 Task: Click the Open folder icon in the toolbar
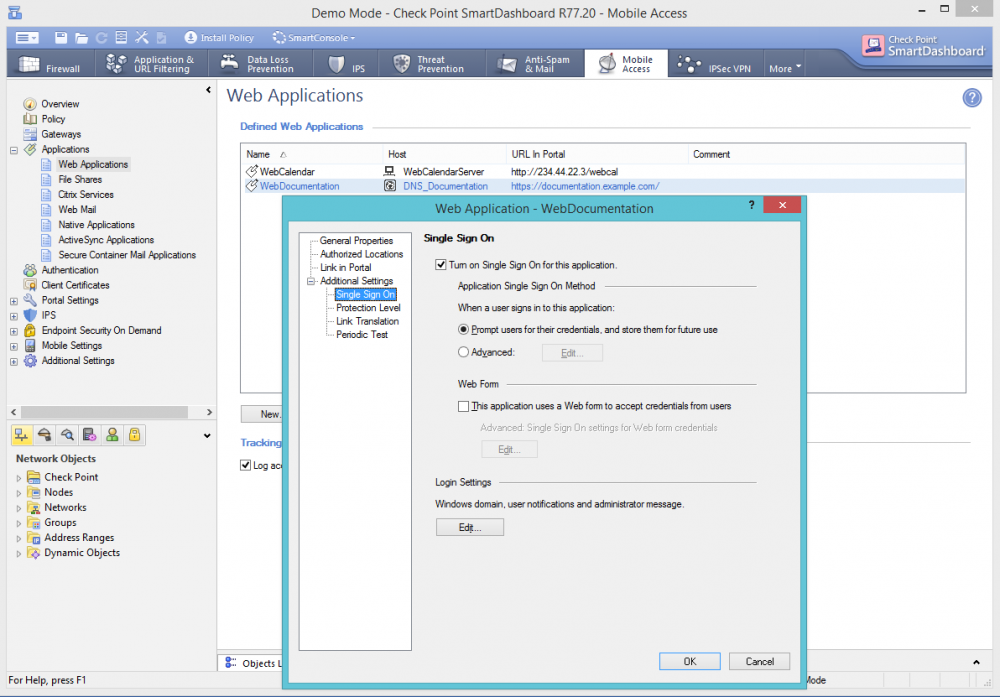coord(81,38)
